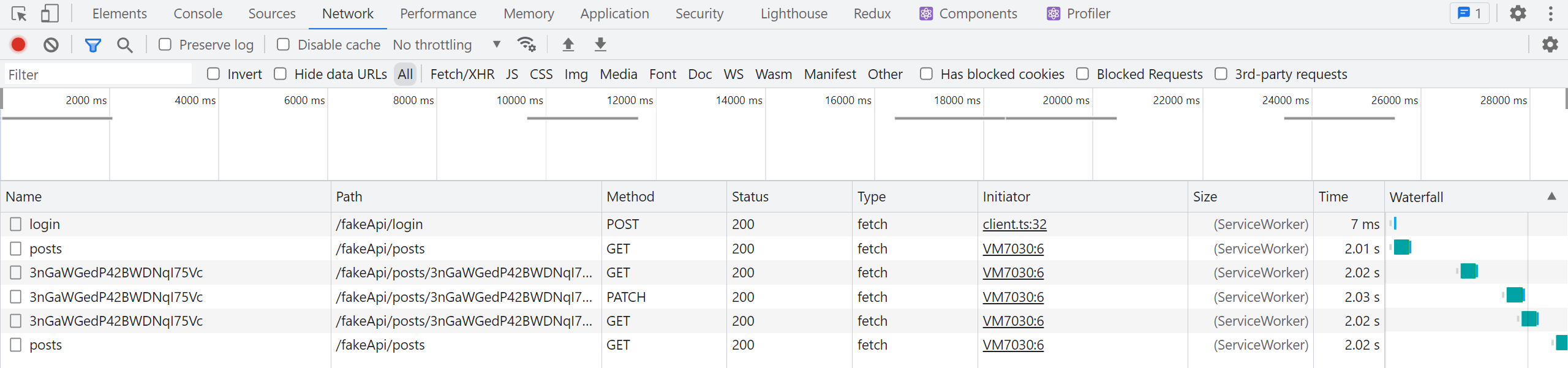This screenshot has width=1568, height=368.
Task: Tick the Hide data URLs checkbox
Action: point(281,74)
